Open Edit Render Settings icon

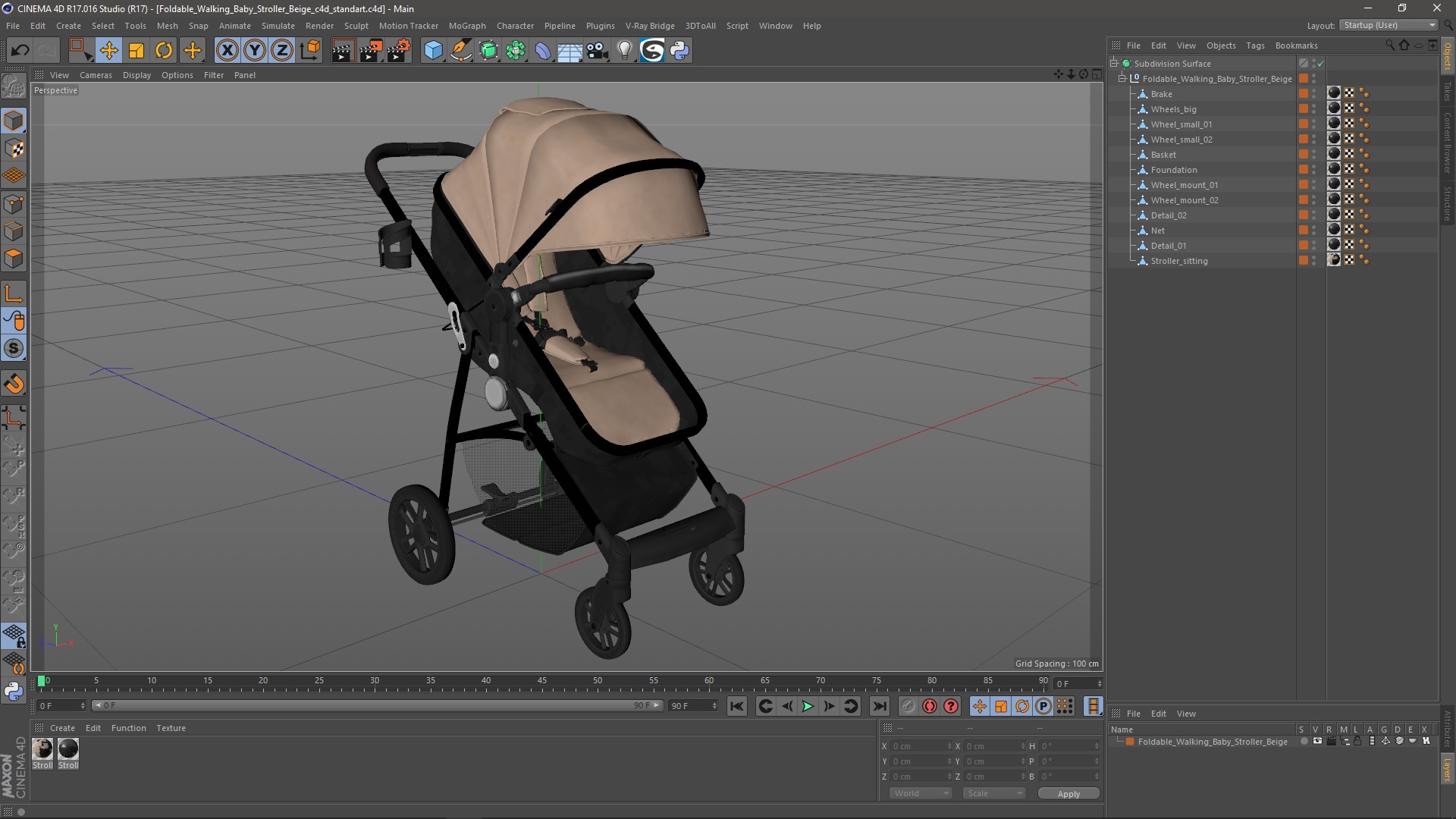(x=399, y=51)
